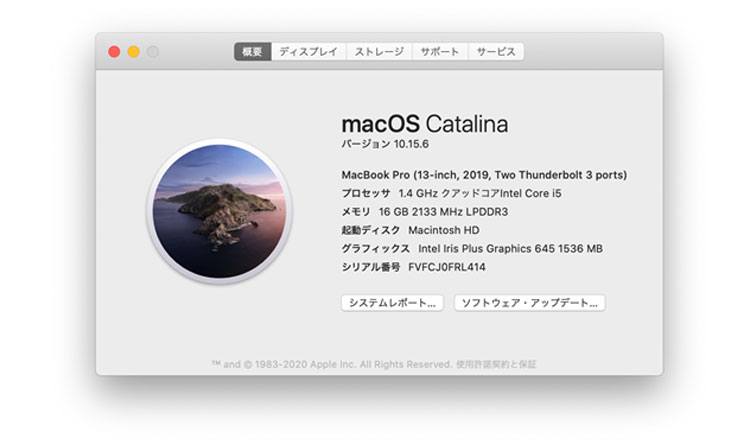Show the サービス tab
This screenshot has width=750, height=444.
496,52
